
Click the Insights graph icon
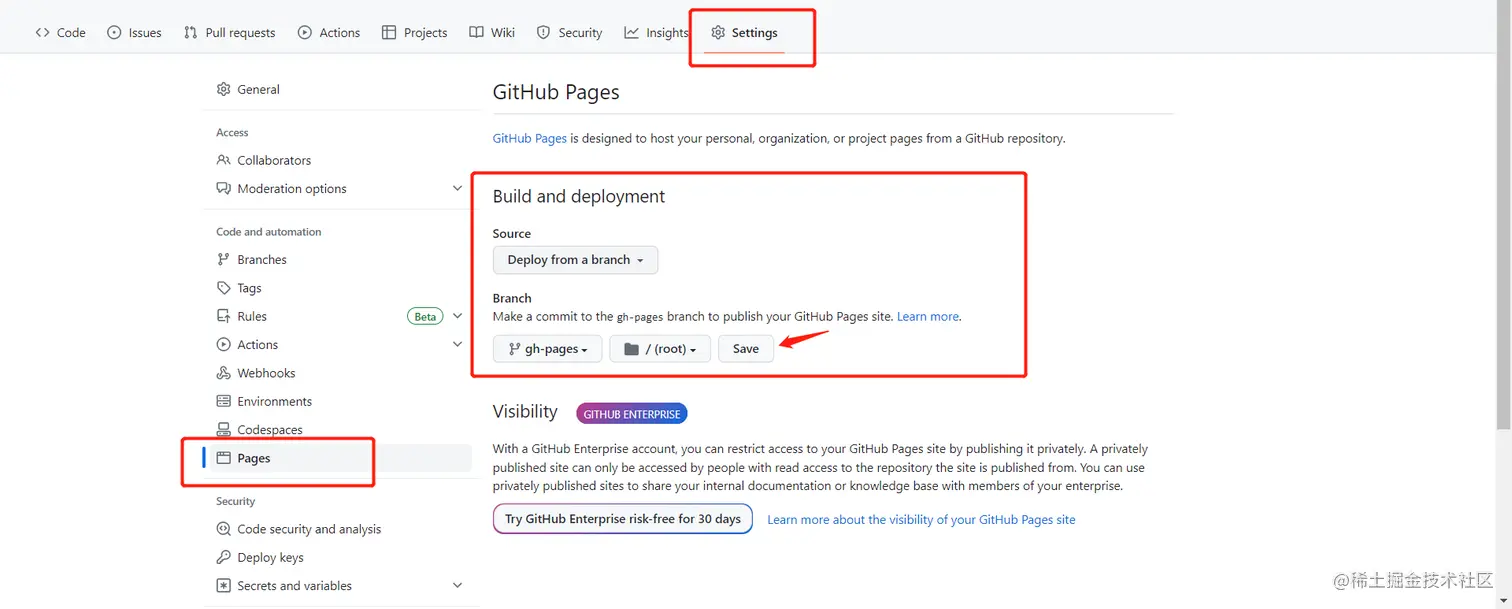pyautogui.click(x=632, y=32)
